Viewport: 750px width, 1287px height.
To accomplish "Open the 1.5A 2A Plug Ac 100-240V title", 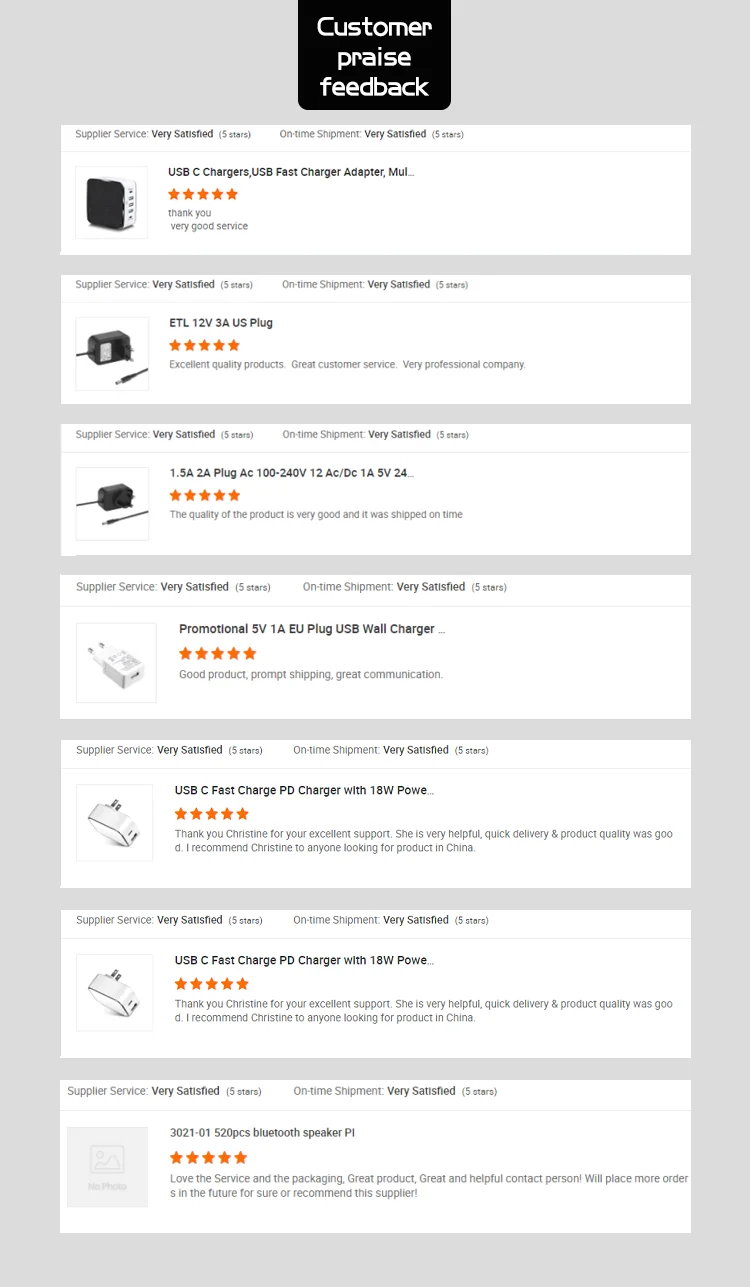I will click(292, 473).
